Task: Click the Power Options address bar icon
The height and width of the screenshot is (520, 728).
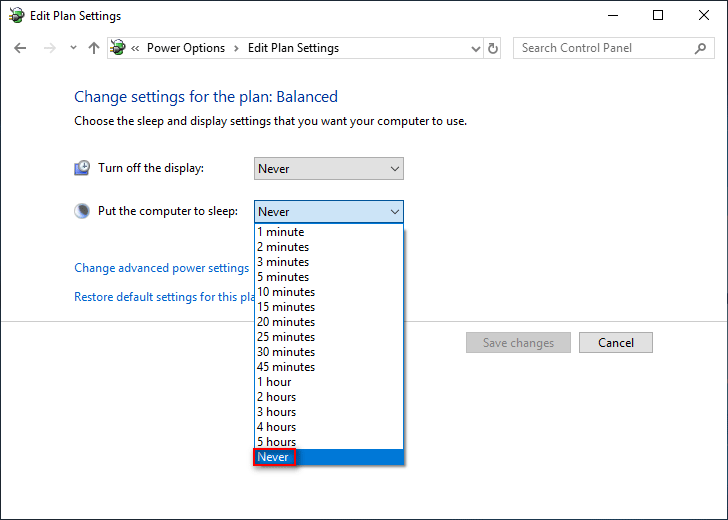Action: 119,48
